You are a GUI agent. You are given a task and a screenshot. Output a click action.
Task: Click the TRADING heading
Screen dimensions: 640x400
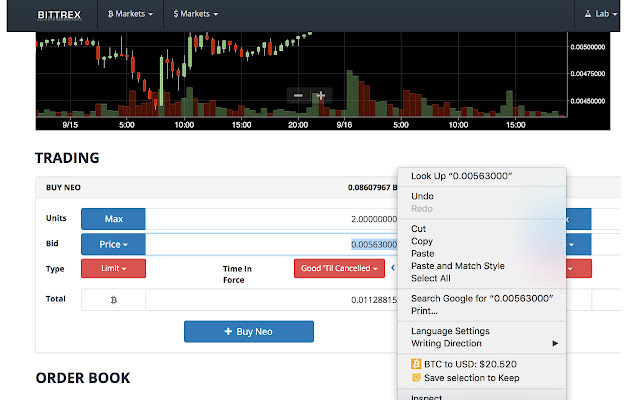click(67, 158)
